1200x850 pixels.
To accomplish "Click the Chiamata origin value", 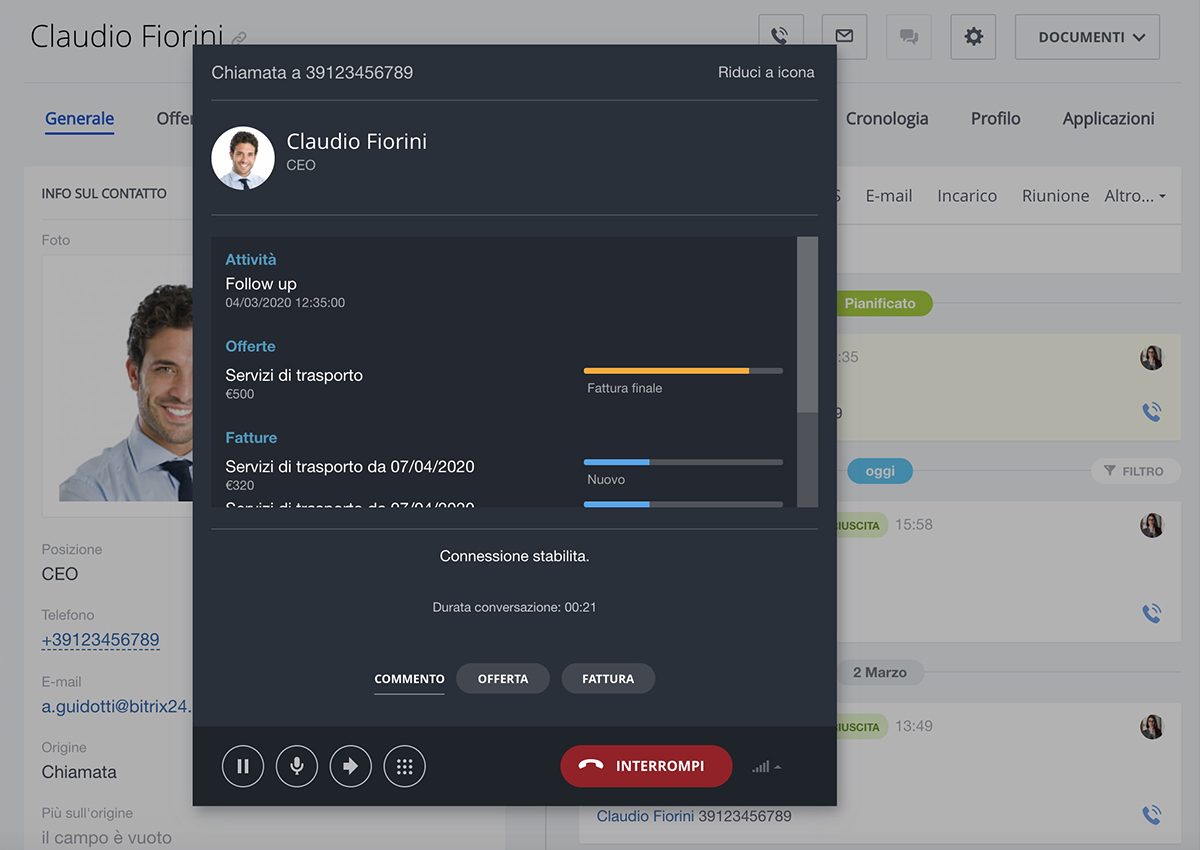I will tap(79, 772).
